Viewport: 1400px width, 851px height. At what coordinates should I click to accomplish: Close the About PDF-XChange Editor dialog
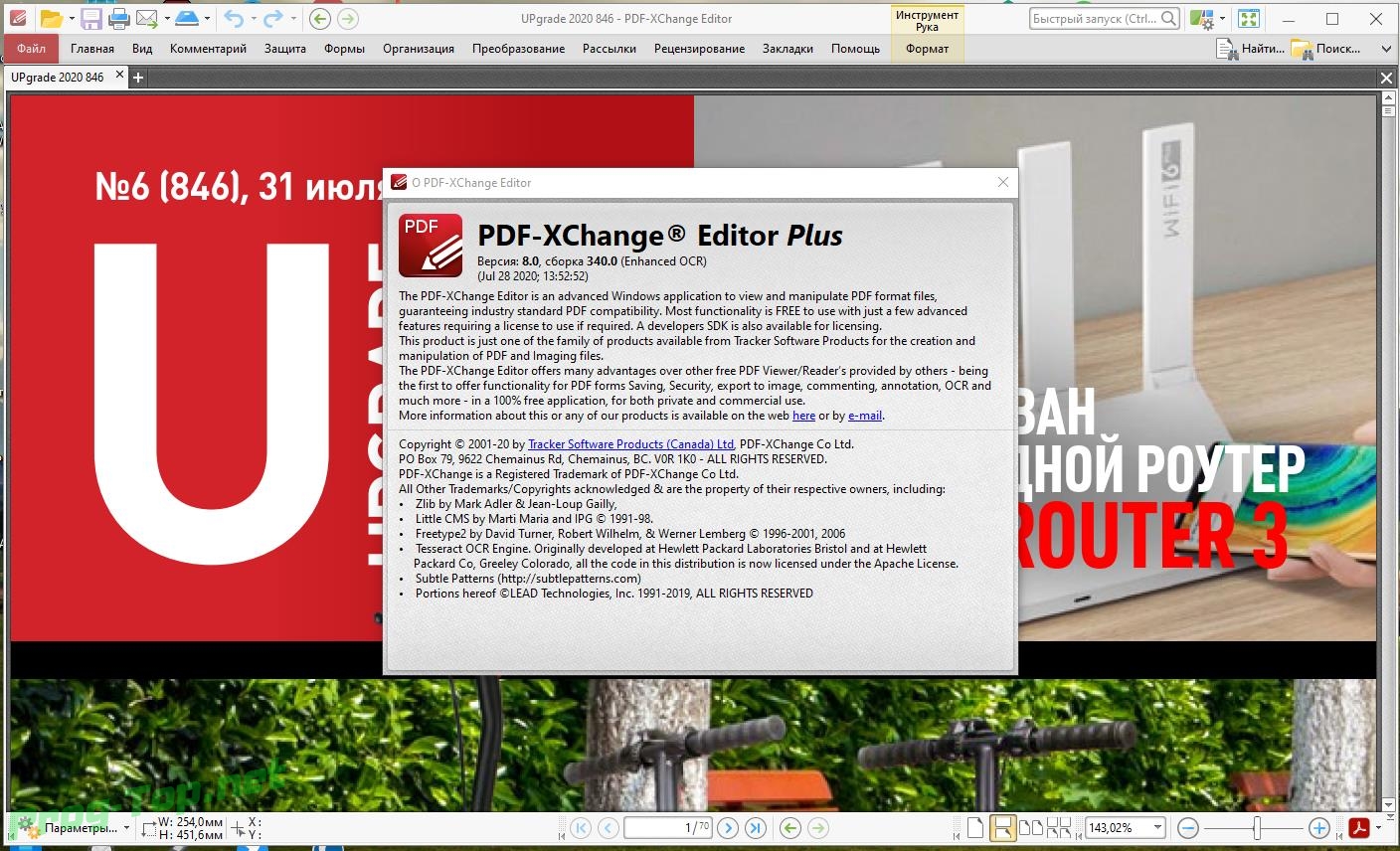click(x=1002, y=182)
